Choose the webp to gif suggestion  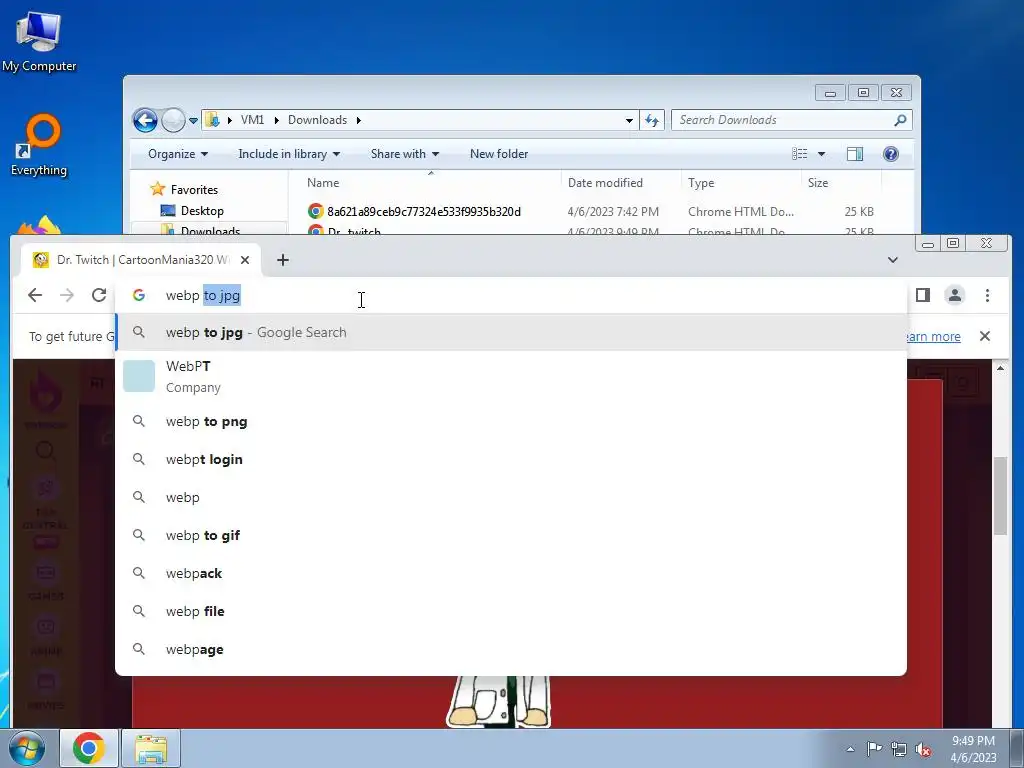click(511, 536)
